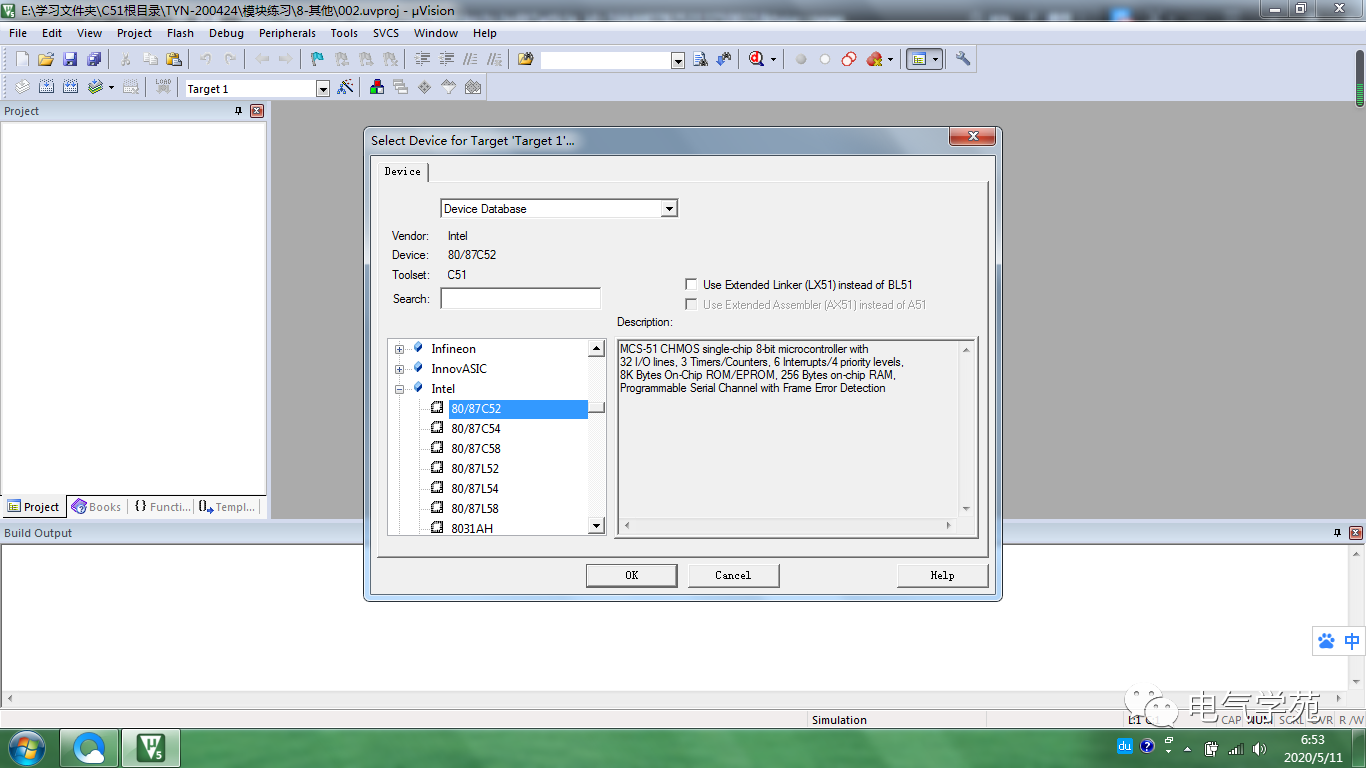Click the Paste clipboard icon
1366x768 pixels.
click(x=173, y=59)
